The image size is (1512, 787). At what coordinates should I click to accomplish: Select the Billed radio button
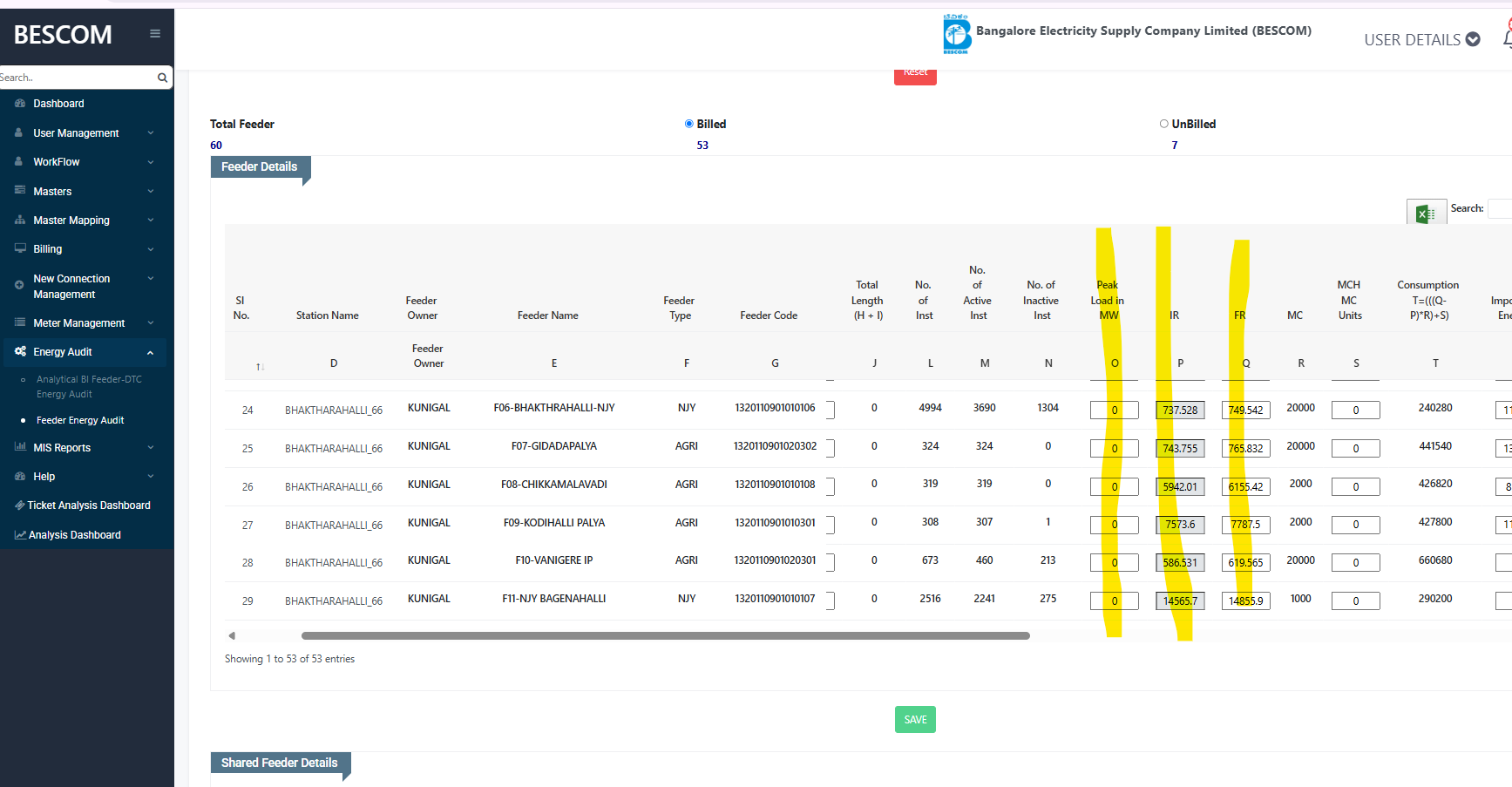pos(689,124)
